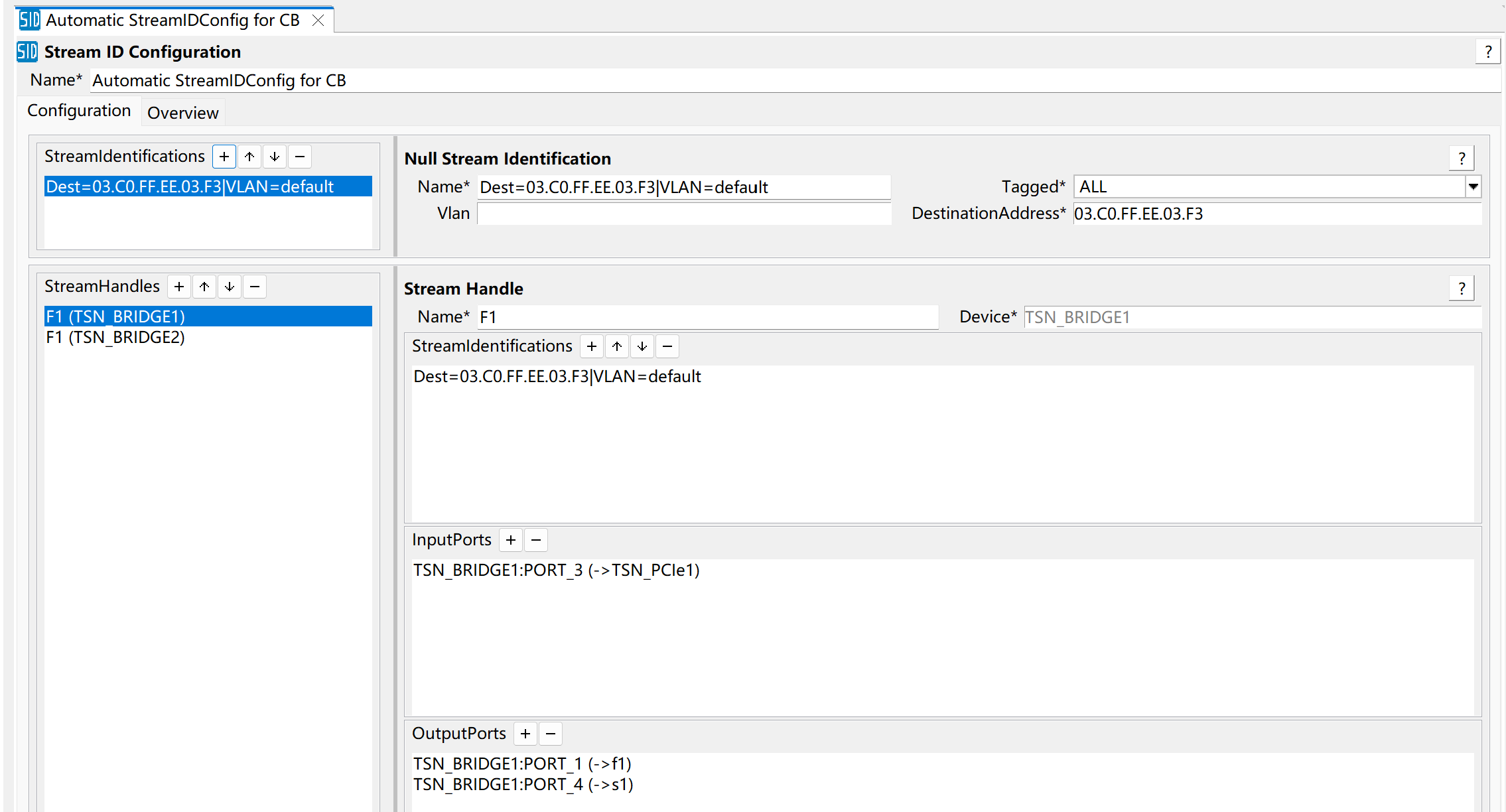Move selected StreamHandle up
Viewport: 1506px width, 812px height.
(204, 287)
